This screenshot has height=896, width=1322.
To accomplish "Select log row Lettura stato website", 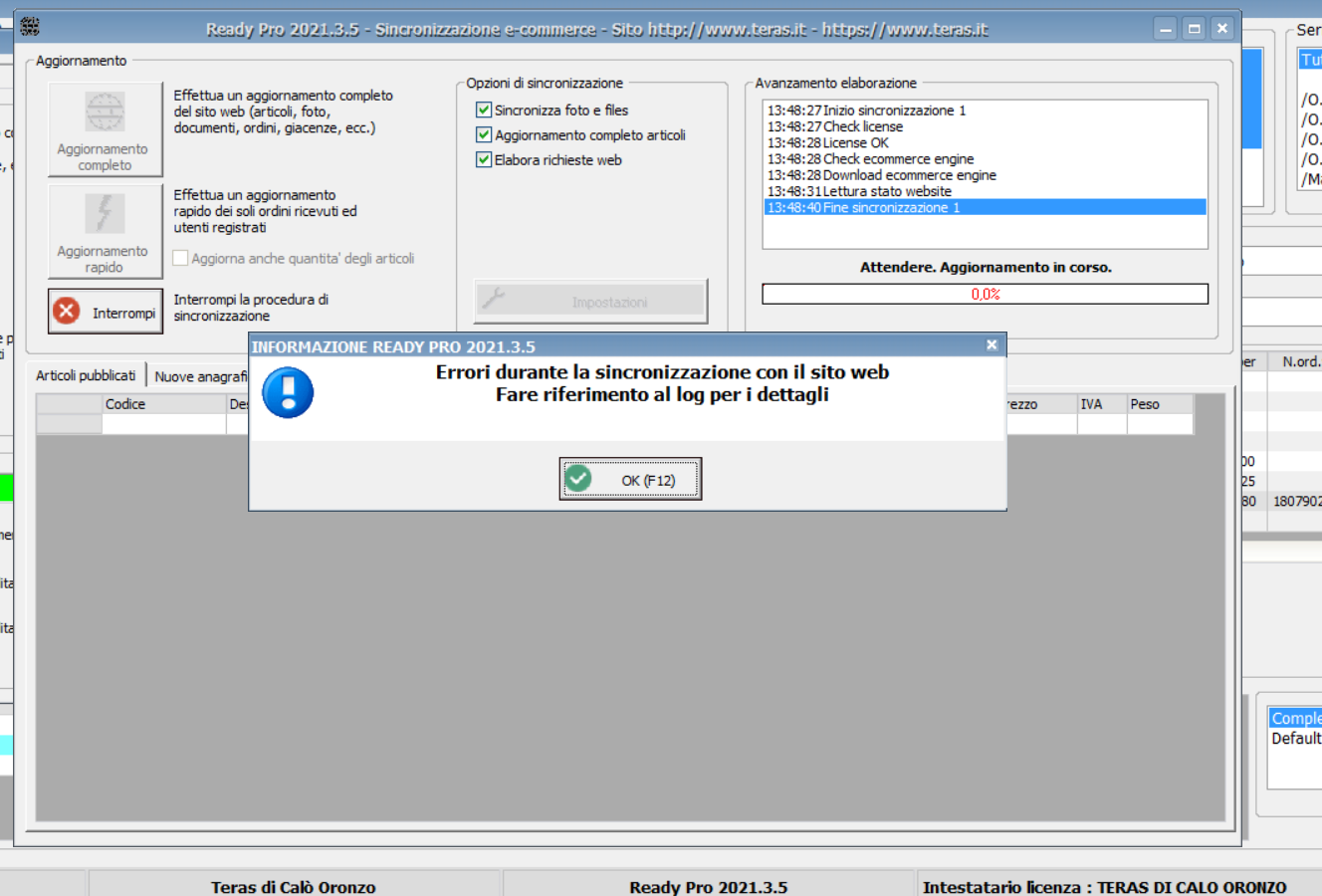I will (985, 190).
